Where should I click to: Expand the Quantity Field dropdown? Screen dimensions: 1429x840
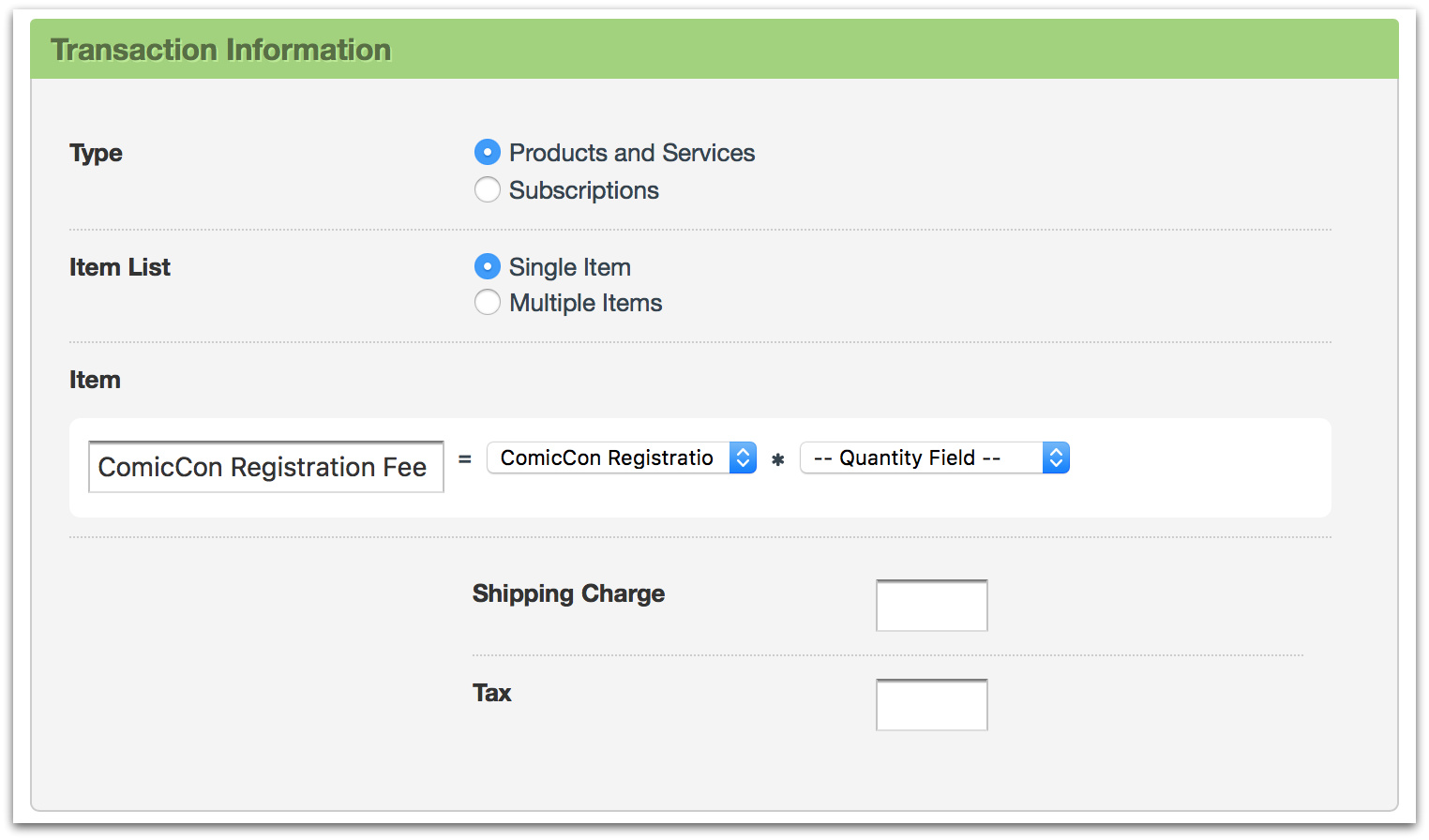point(921,458)
